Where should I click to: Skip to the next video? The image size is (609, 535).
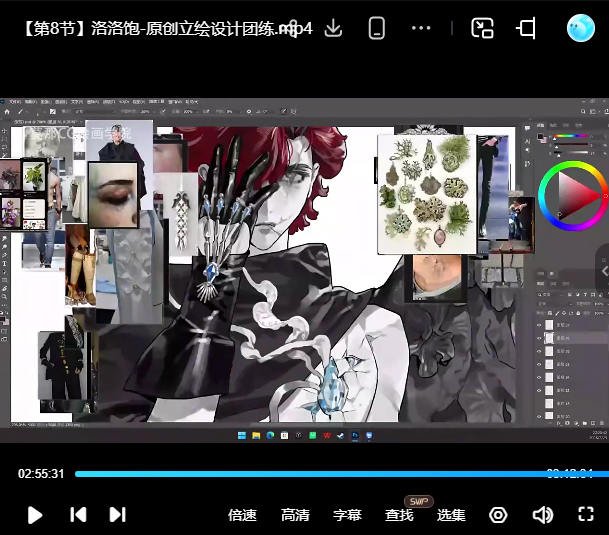point(117,515)
